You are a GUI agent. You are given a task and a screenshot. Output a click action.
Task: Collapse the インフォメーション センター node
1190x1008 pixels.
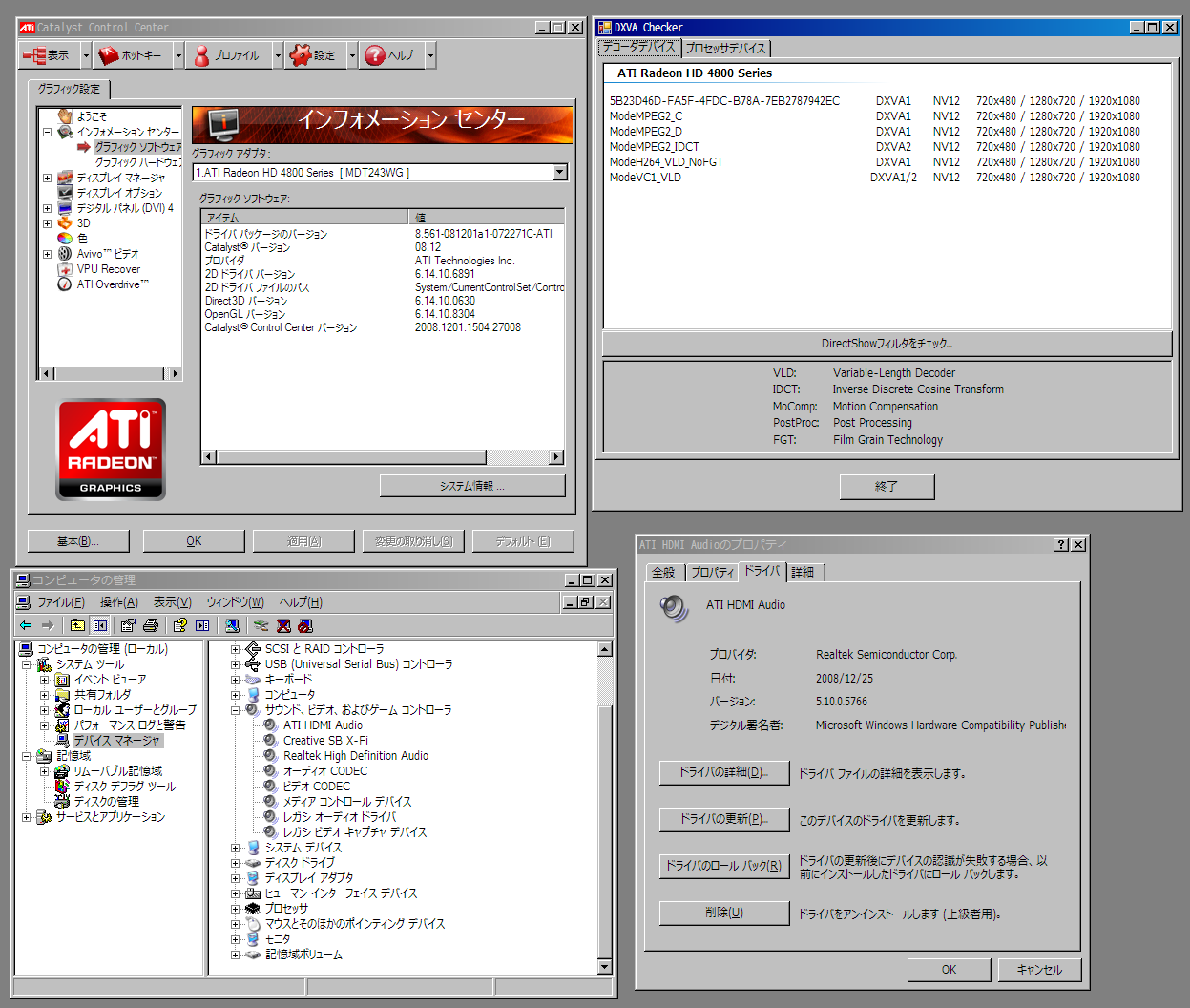(47, 132)
